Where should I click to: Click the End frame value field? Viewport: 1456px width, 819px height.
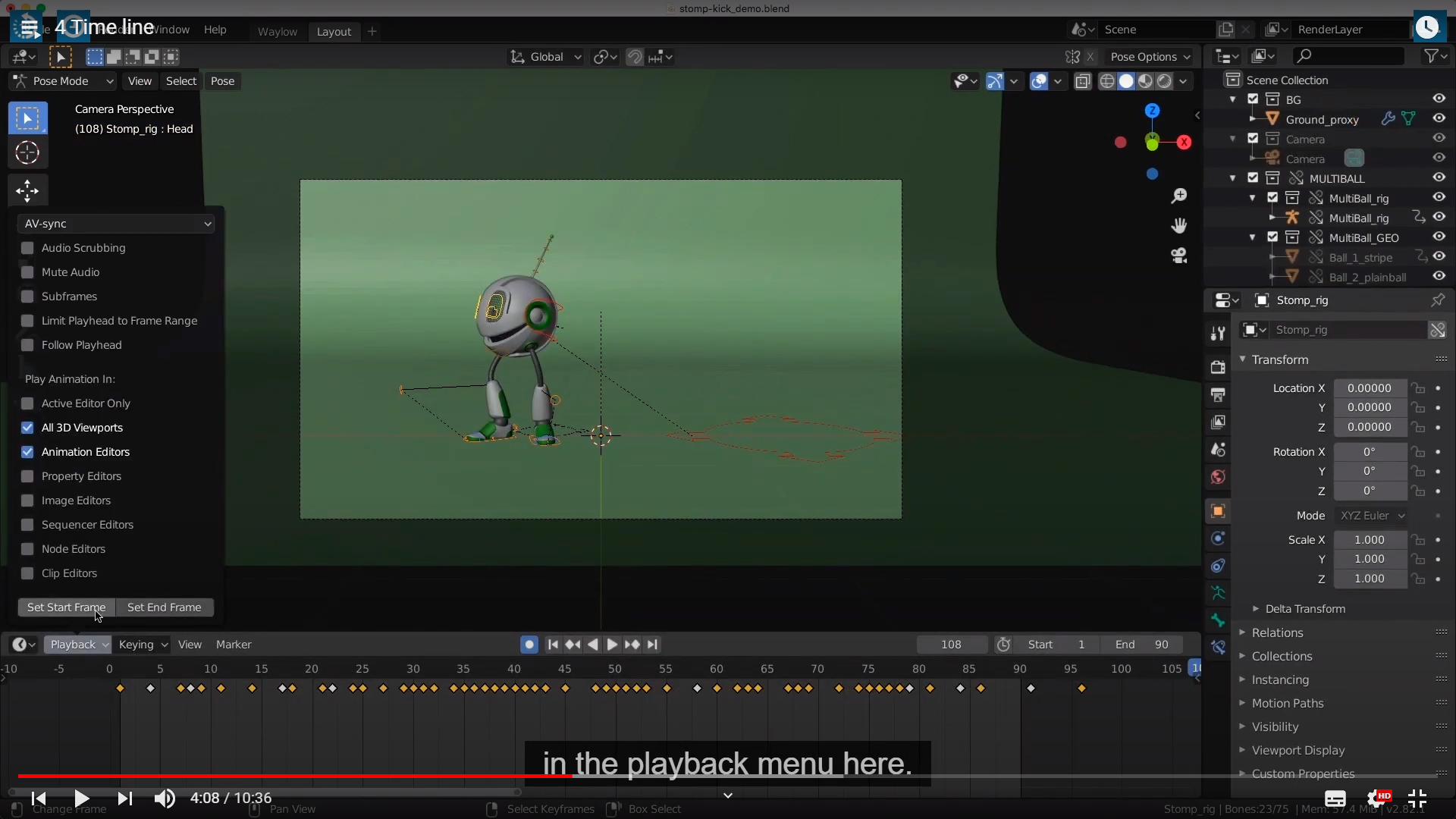click(1142, 645)
